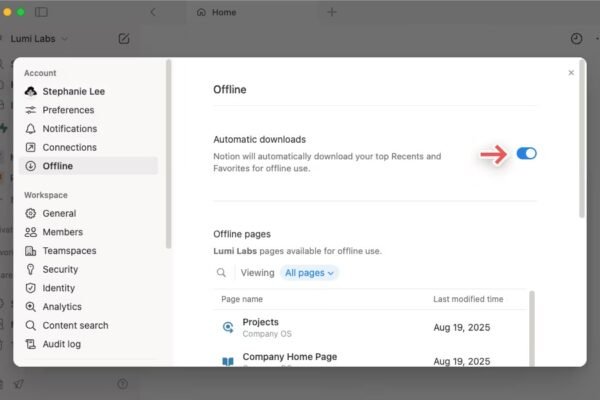This screenshot has width=600, height=400.
Task: Open General workspace settings via gear icon
Action: point(31,213)
